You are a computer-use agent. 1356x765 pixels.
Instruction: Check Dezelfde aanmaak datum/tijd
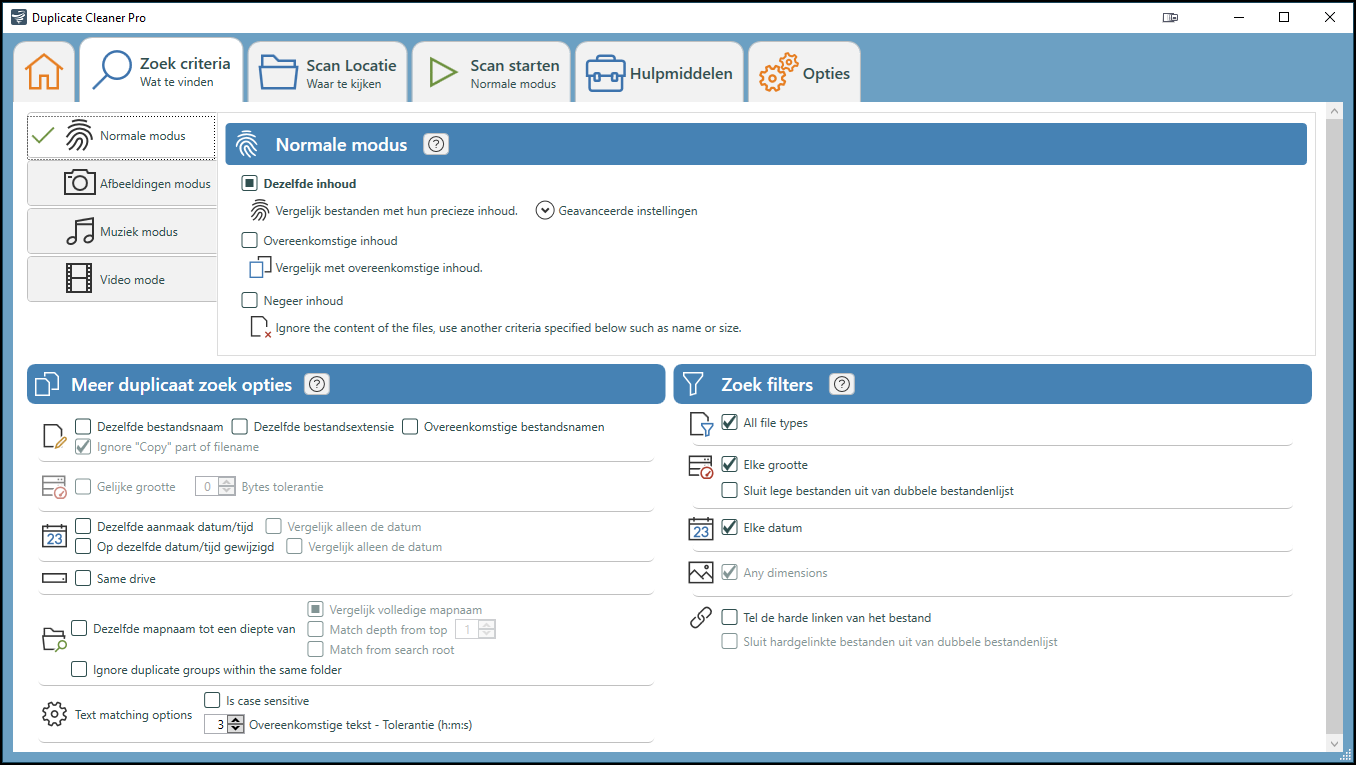pos(83,526)
